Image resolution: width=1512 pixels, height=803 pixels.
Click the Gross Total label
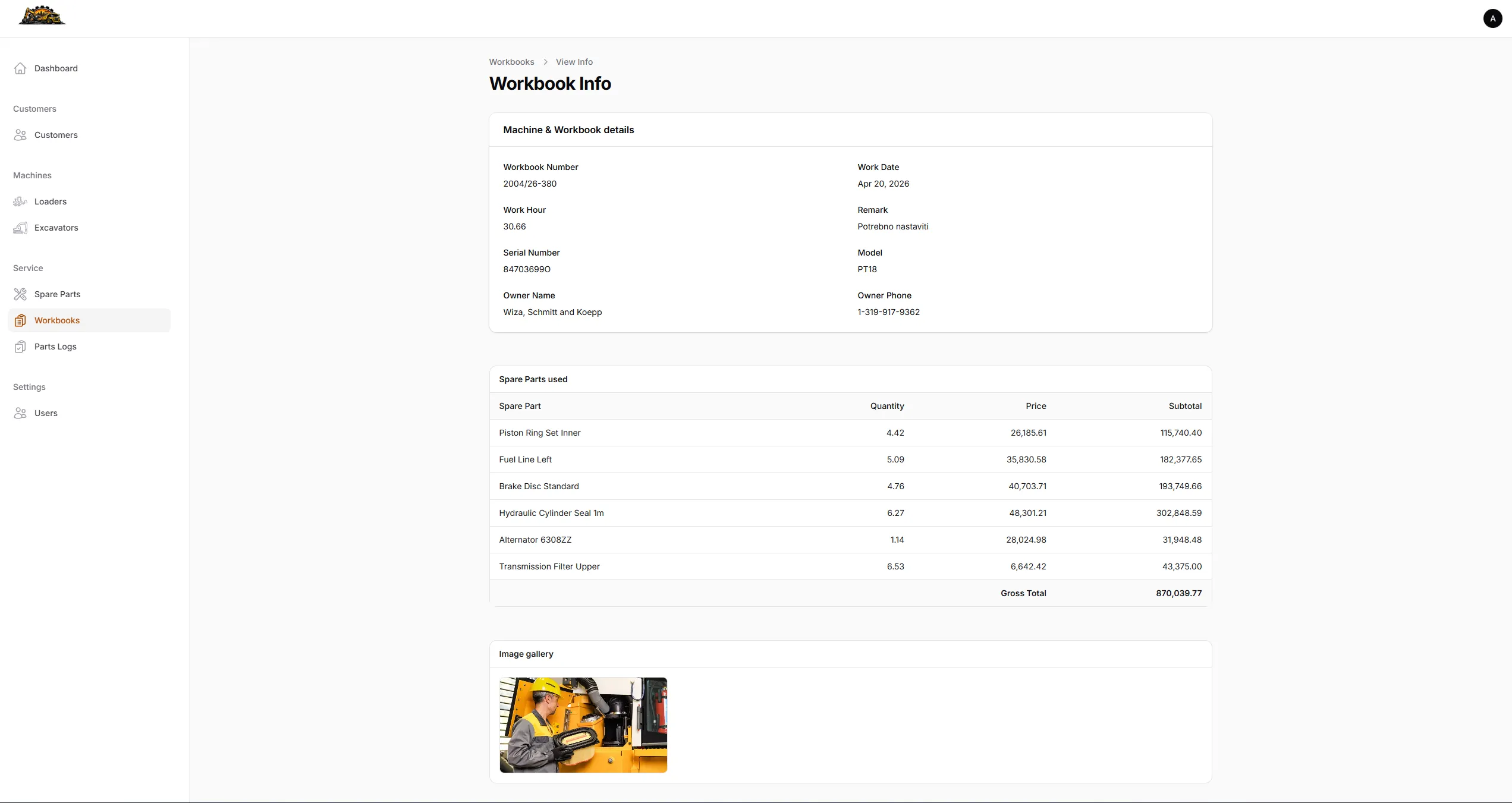pos(1023,593)
